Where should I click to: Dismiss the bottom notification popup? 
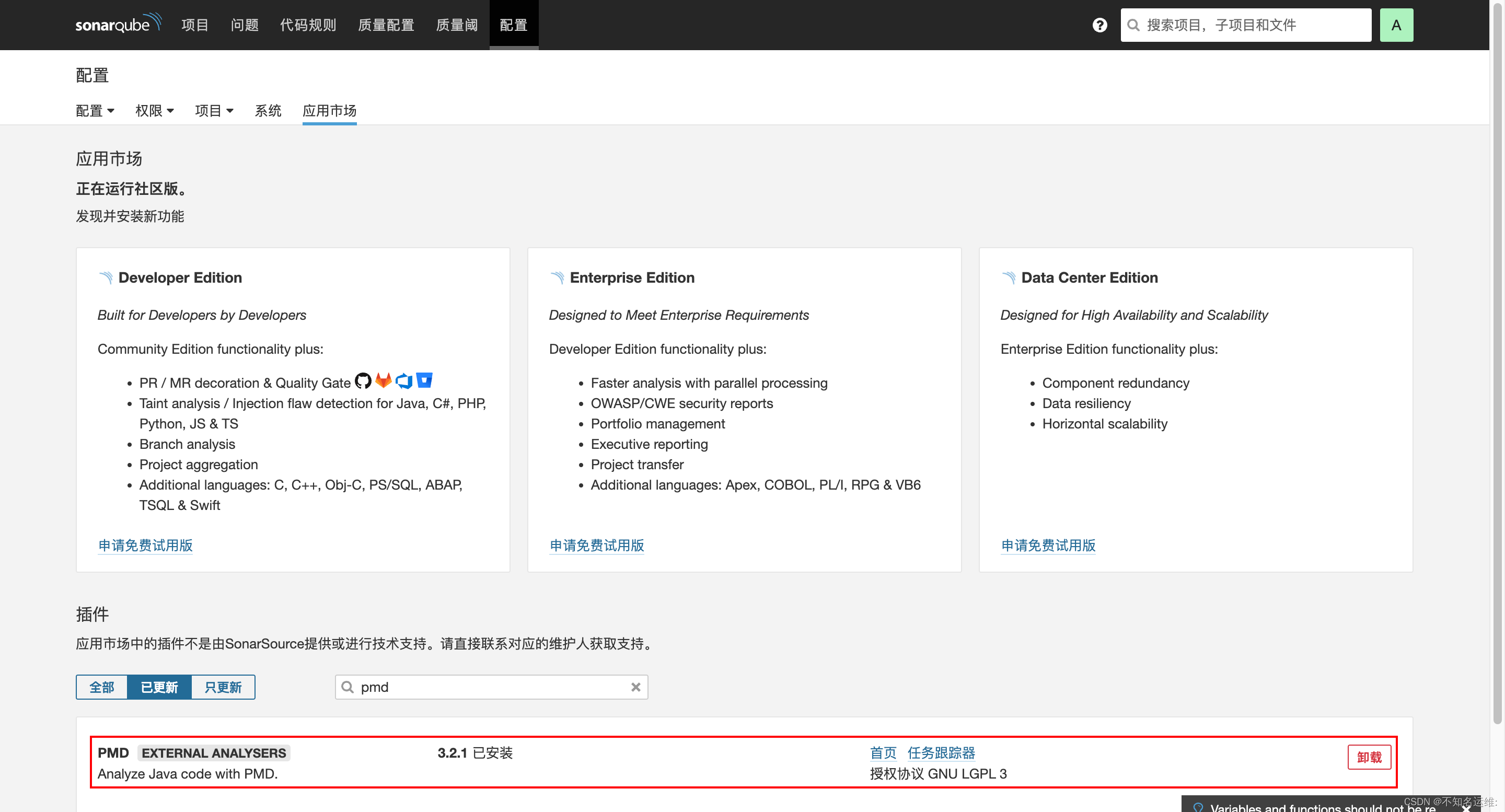pyautogui.click(x=1466, y=808)
